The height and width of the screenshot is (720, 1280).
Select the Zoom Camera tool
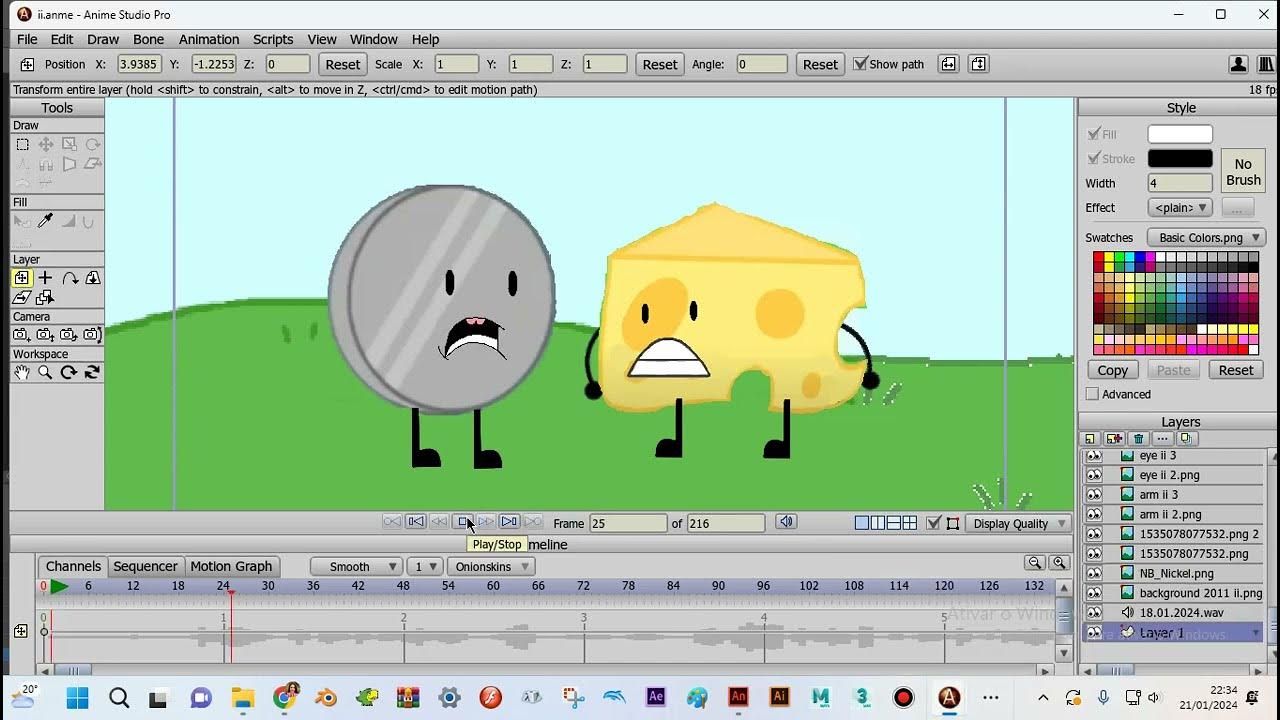[45, 335]
